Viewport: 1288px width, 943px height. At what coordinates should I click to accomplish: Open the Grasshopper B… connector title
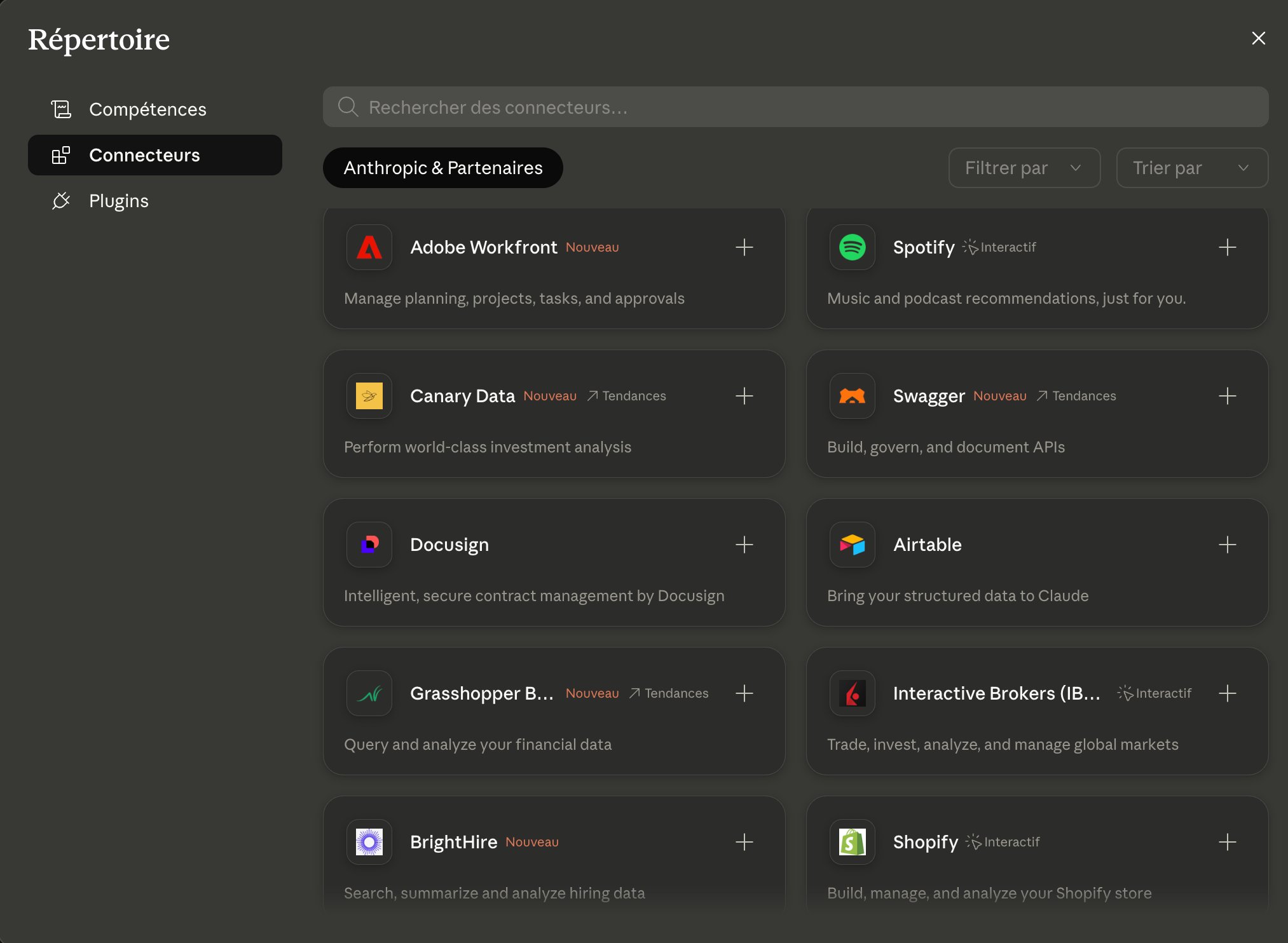tap(482, 693)
